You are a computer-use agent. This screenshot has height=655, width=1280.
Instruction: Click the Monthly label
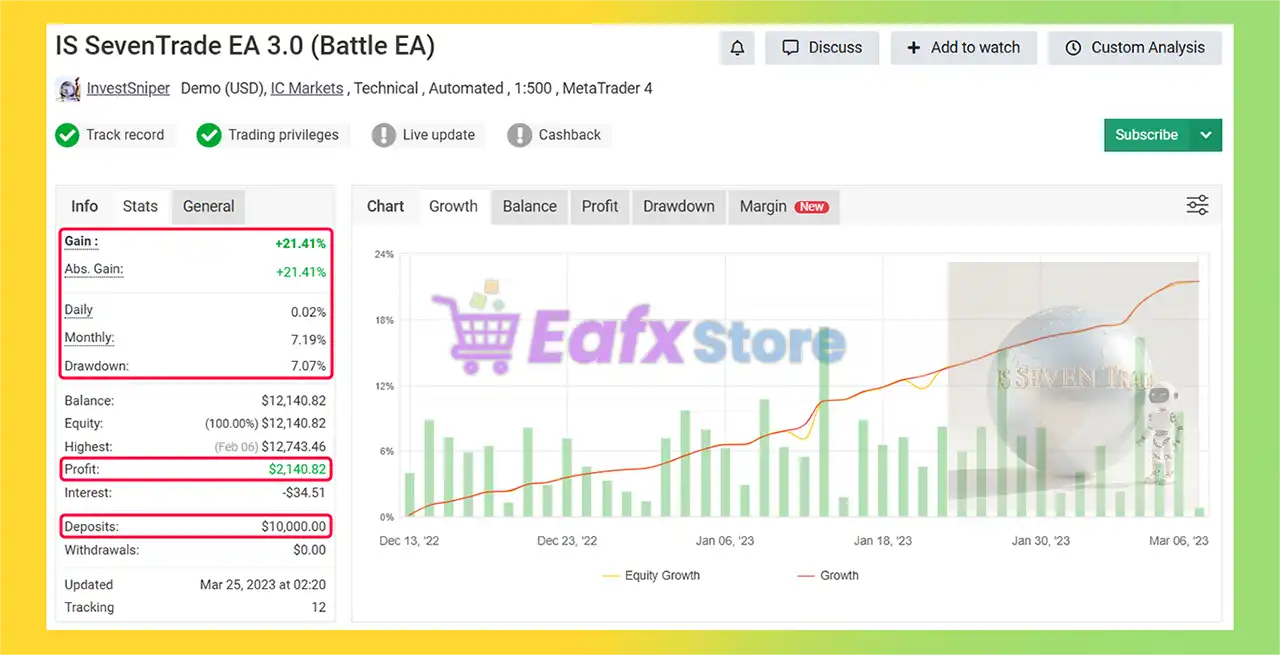point(89,338)
